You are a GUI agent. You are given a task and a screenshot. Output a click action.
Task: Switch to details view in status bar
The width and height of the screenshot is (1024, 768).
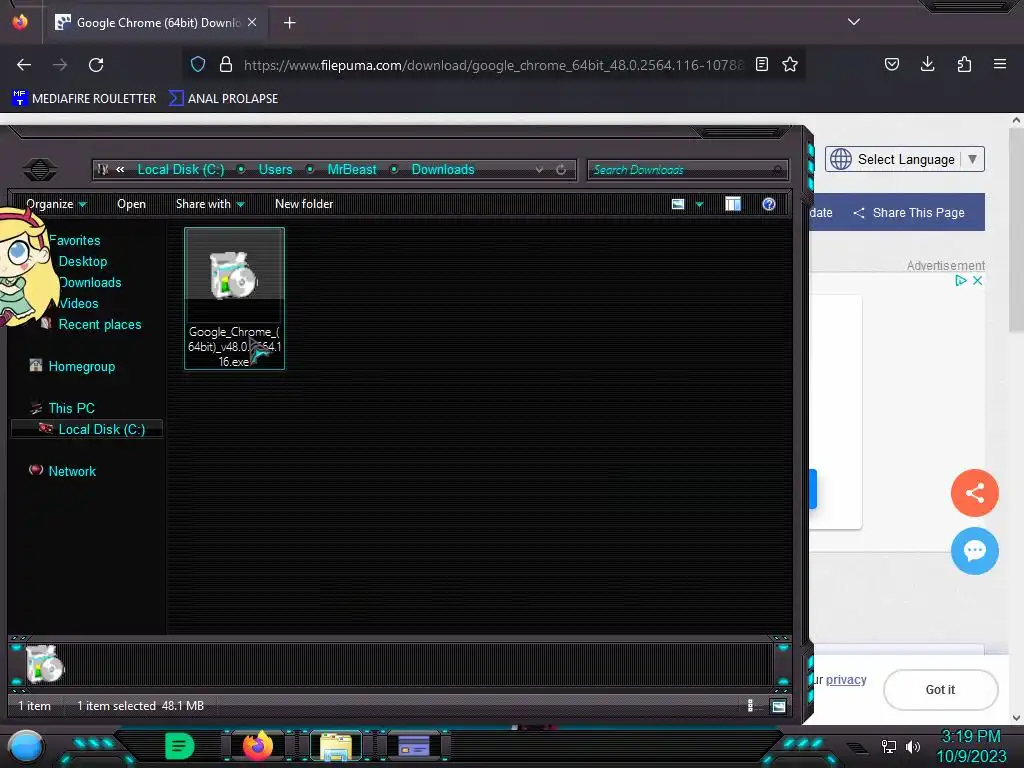[750, 705]
